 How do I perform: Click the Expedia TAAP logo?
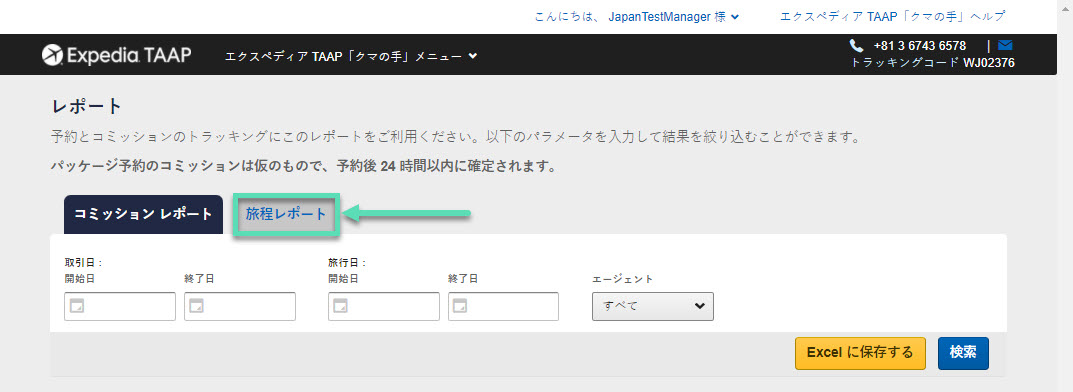[117, 55]
